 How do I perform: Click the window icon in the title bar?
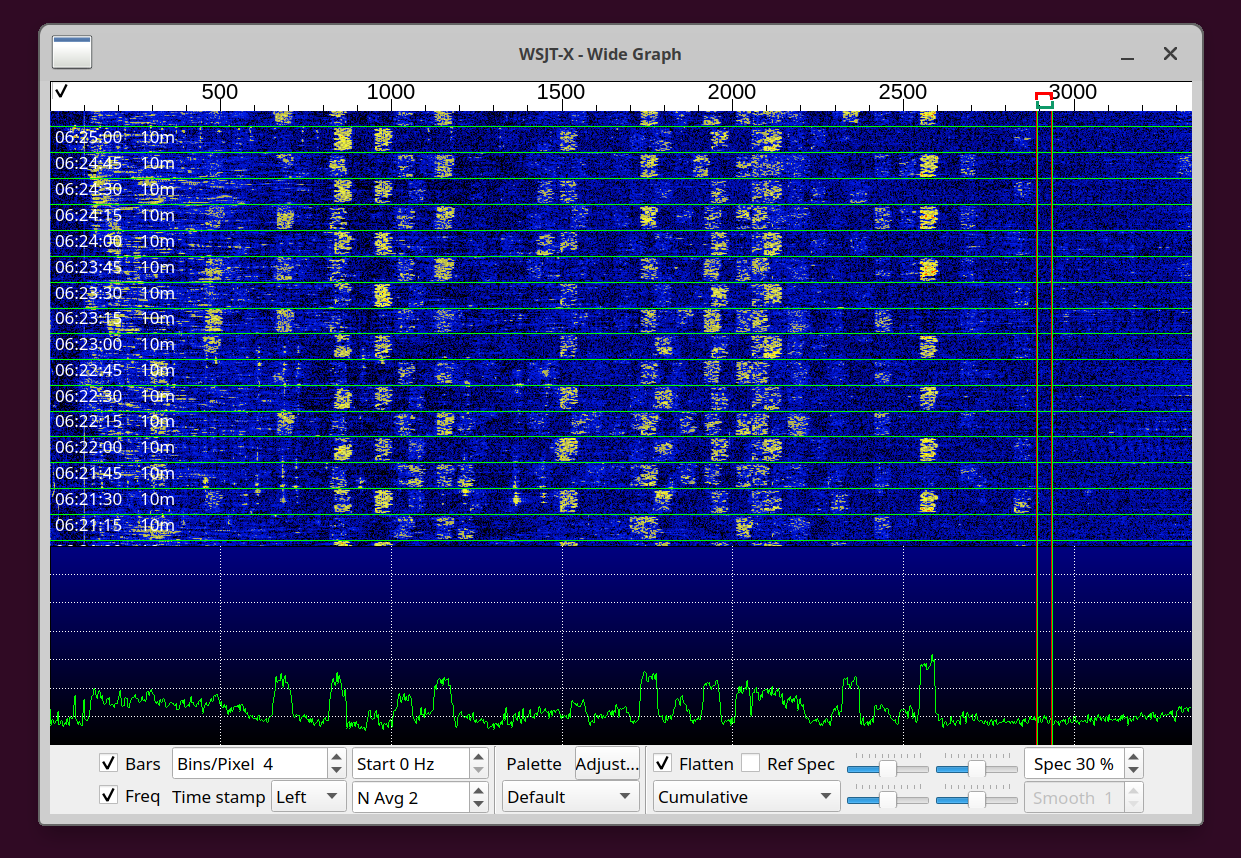pyautogui.click(x=71, y=52)
